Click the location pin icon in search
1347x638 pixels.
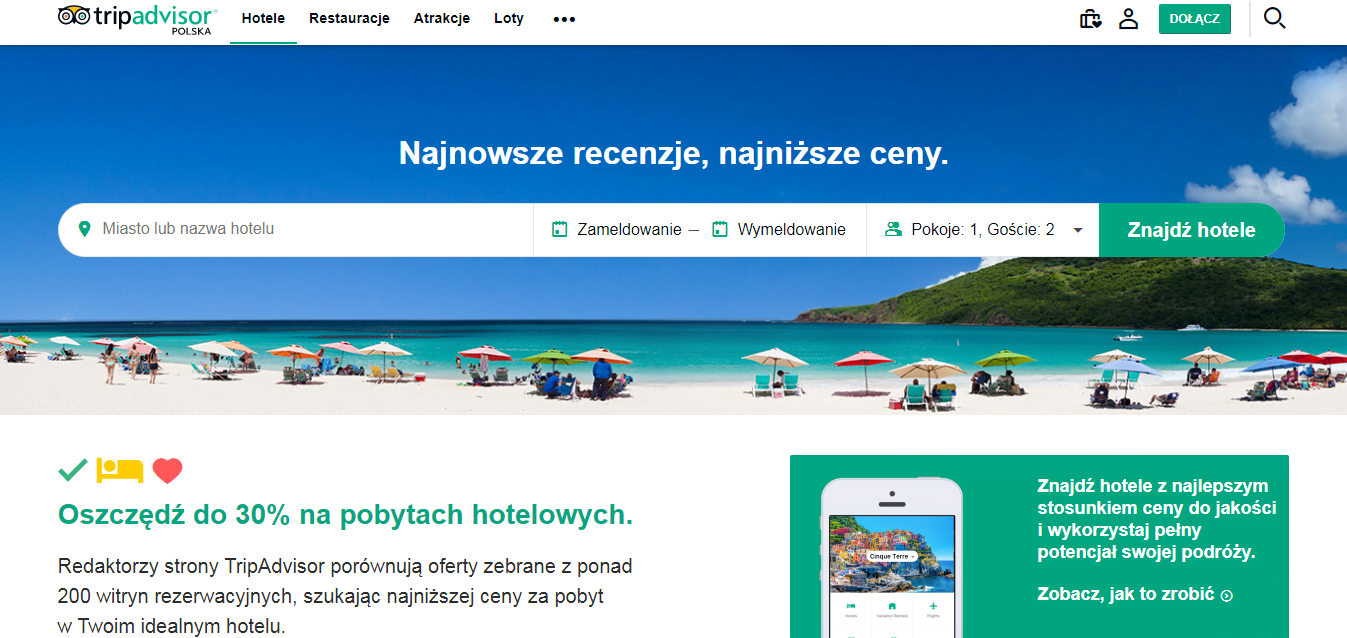(84, 229)
